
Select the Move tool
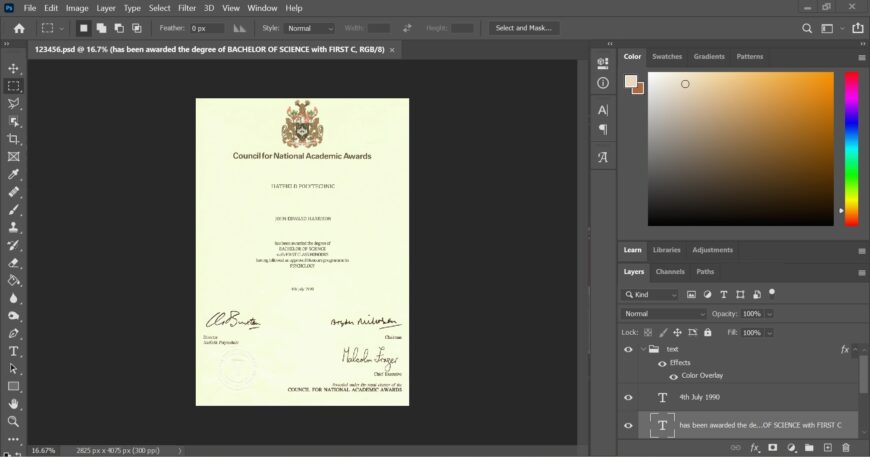coord(13,68)
